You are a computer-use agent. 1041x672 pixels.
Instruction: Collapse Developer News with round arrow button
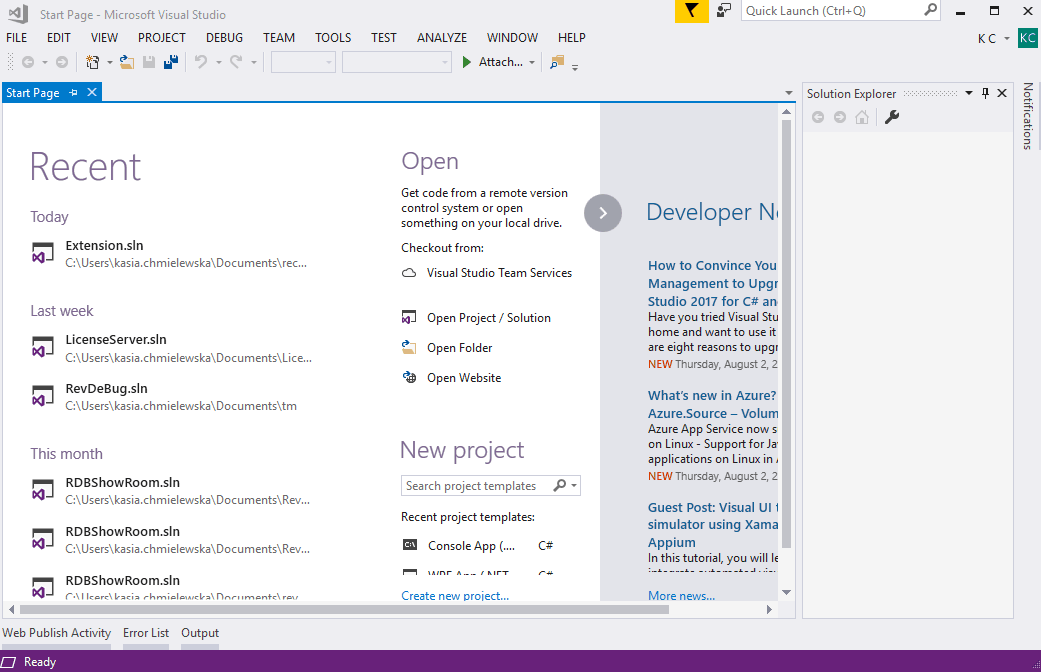(603, 213)
